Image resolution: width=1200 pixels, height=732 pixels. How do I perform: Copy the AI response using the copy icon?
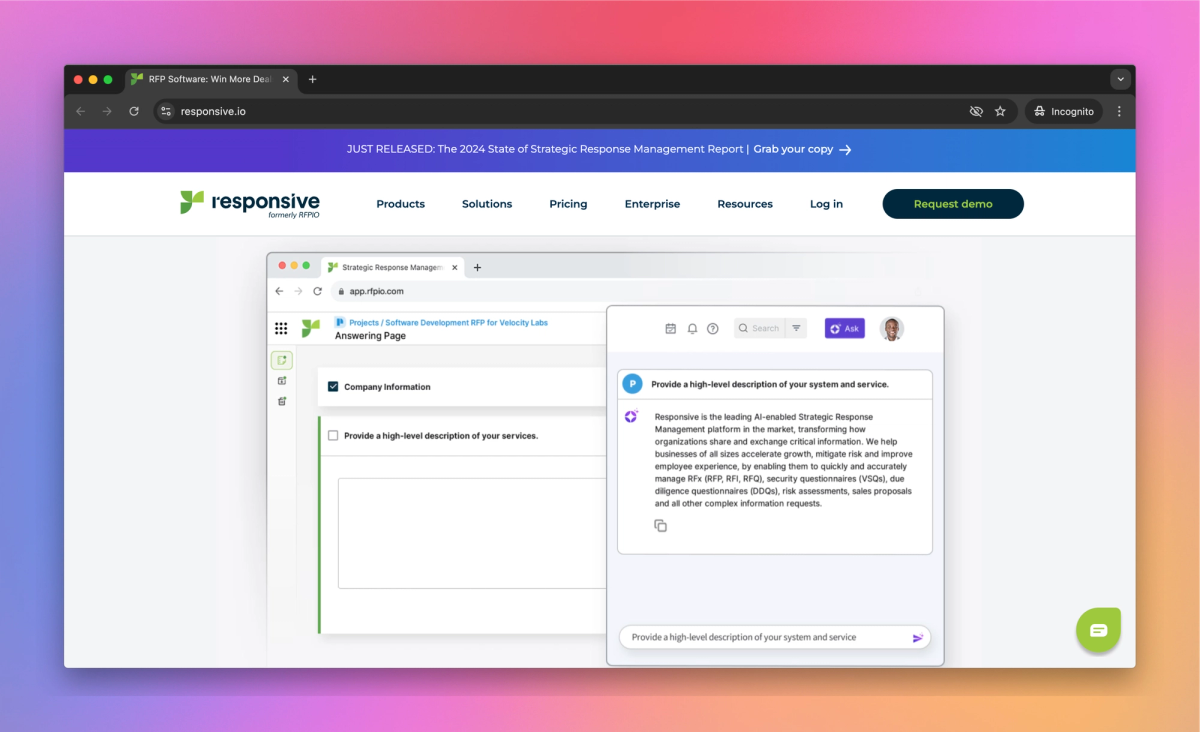coord(661,525)
